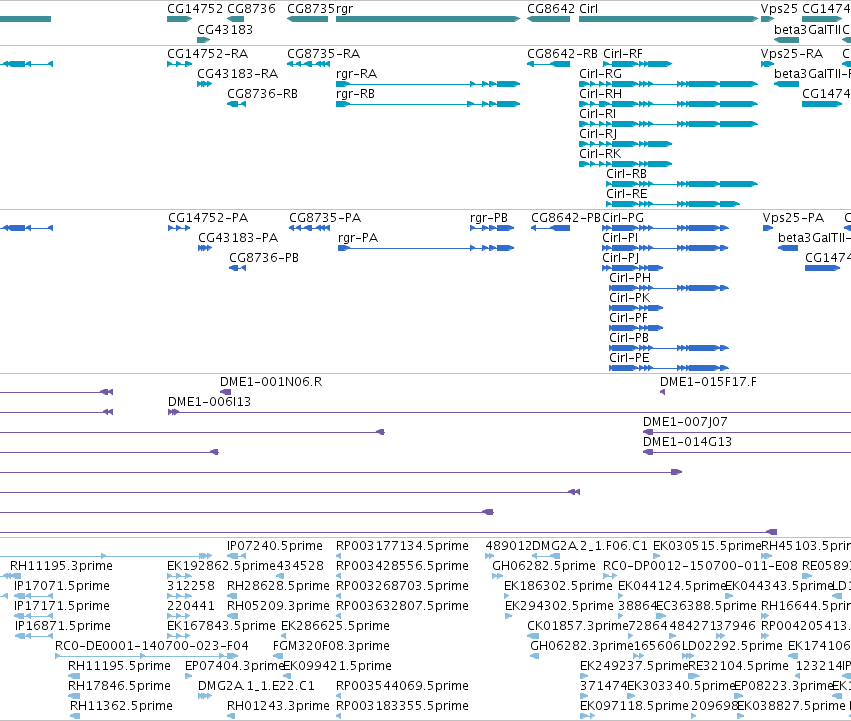Select protein Cirl-PJ
The height and width of the screenshot is (721, 851).
pos(633,268)
